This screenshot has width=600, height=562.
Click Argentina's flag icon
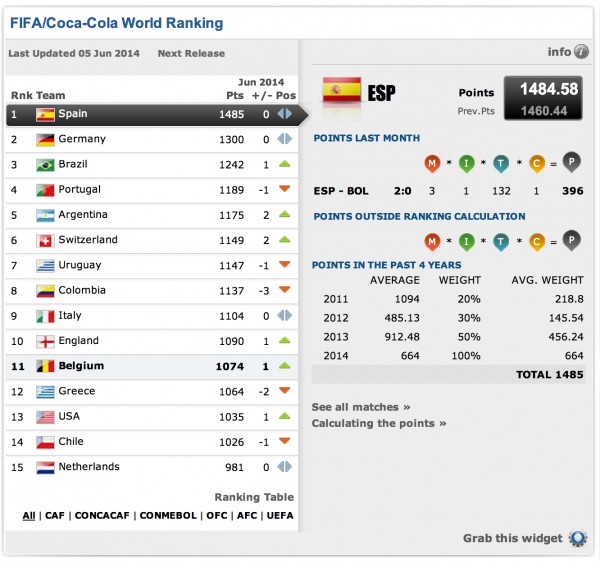click(45, 215)
